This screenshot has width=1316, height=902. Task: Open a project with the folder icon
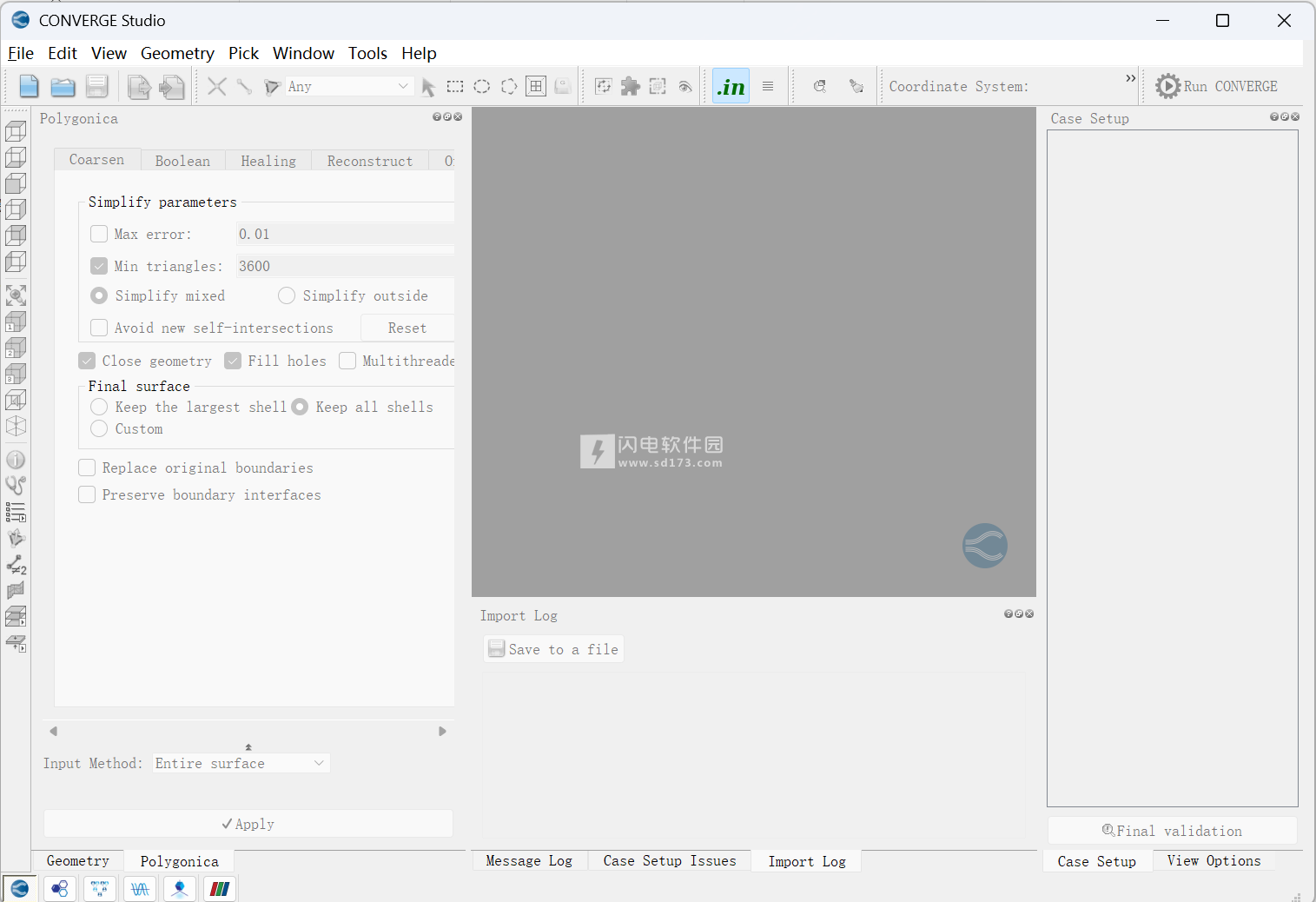[63, 86]
